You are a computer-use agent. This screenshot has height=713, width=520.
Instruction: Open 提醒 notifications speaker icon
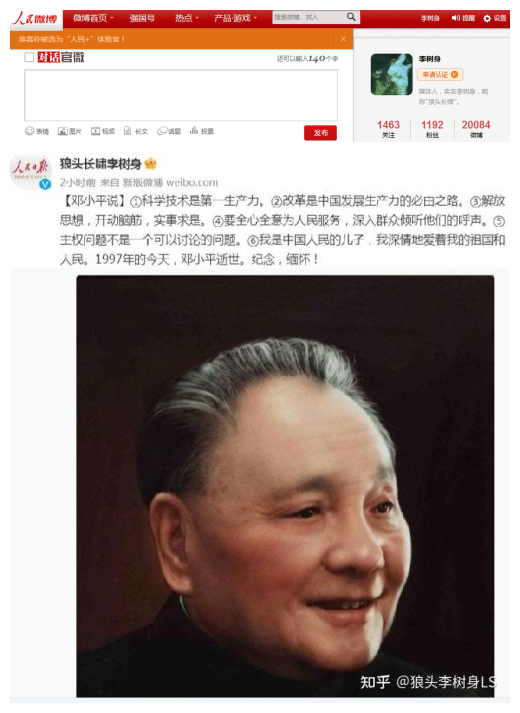click(463, 18)
